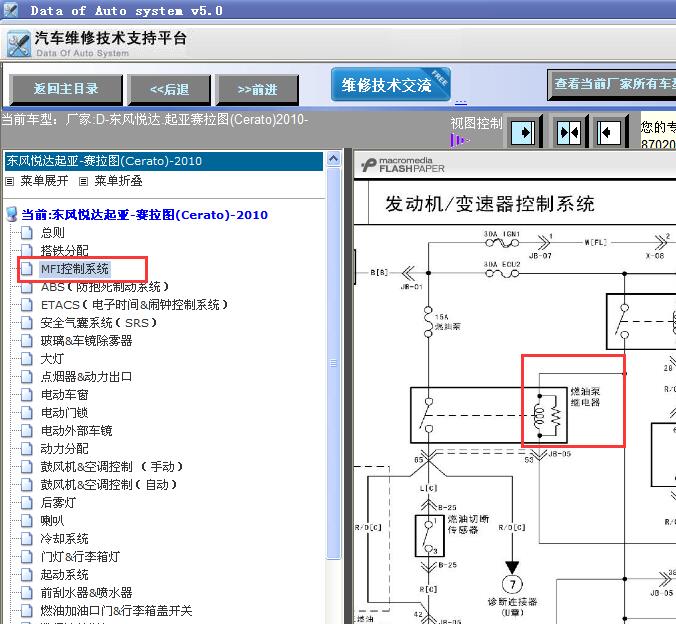Click view control right-arrow icon
Image resolution: width=676 pixels, height=624 pixels.
point(524,132)
